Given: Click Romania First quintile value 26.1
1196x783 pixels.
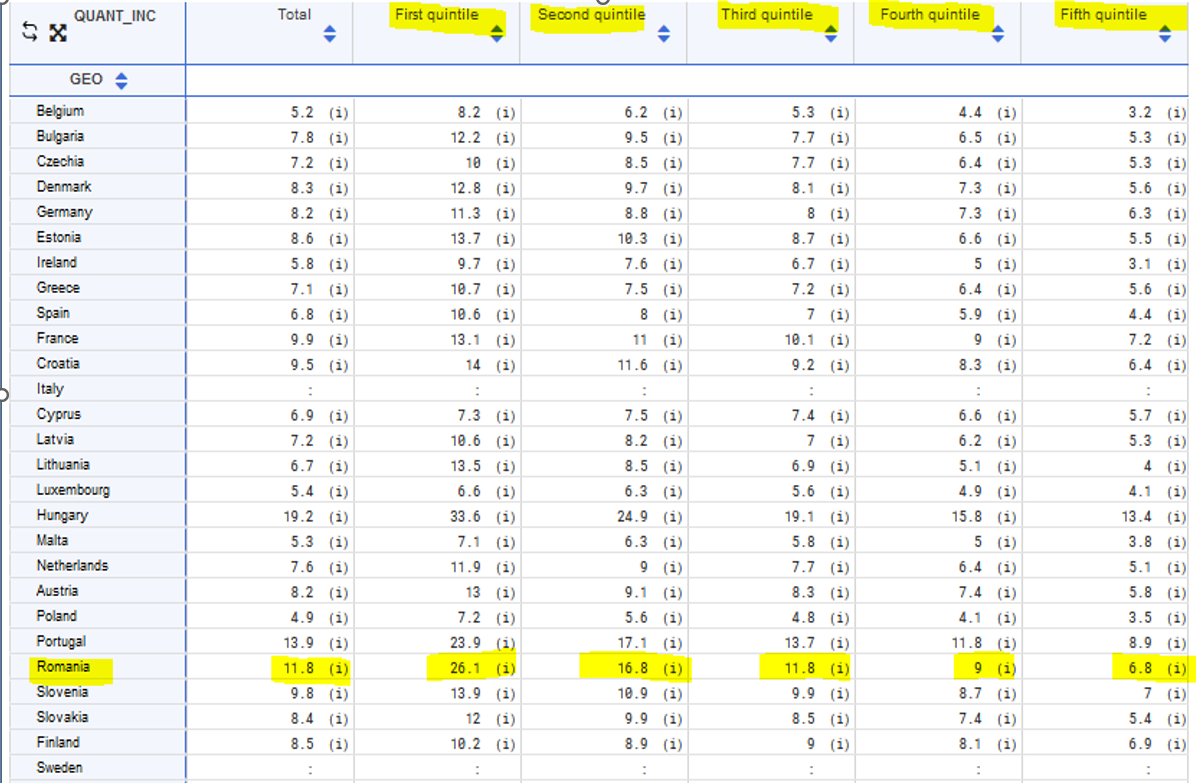Looking at the screenshot, I should [465, 668].
